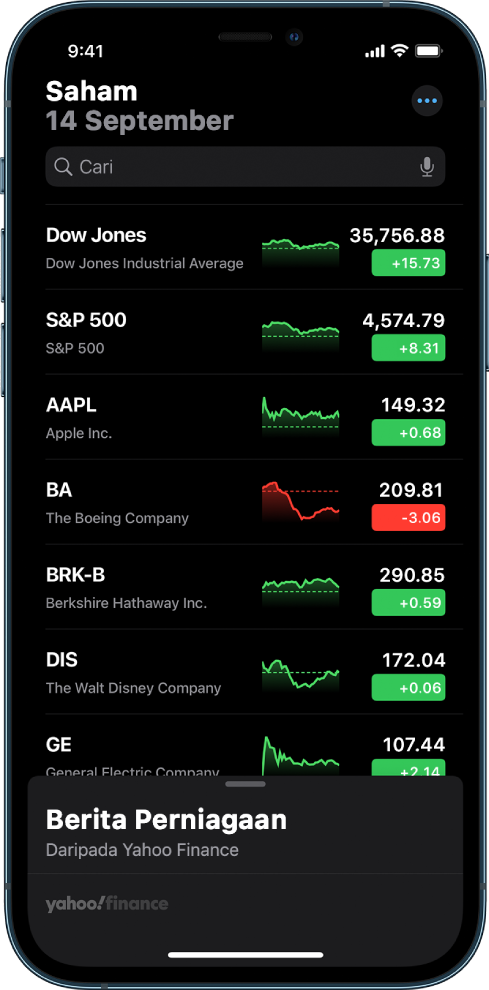
Task: Open the GE General Electric row
Action: [245, 746]
